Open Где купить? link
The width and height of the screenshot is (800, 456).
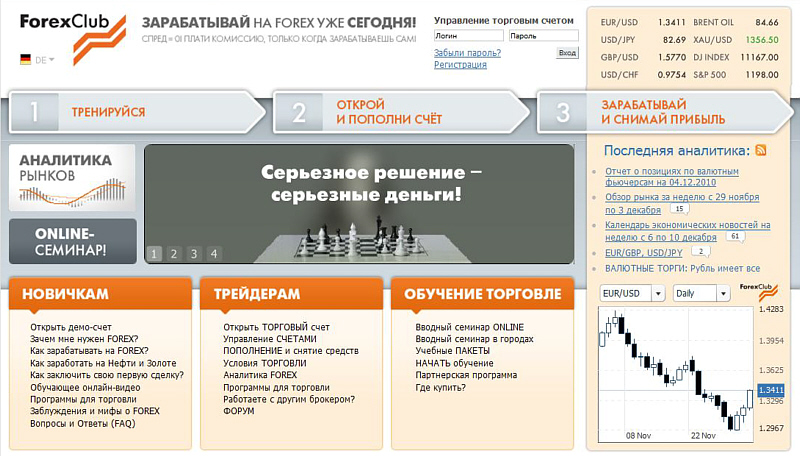click(x=440, y=387)
